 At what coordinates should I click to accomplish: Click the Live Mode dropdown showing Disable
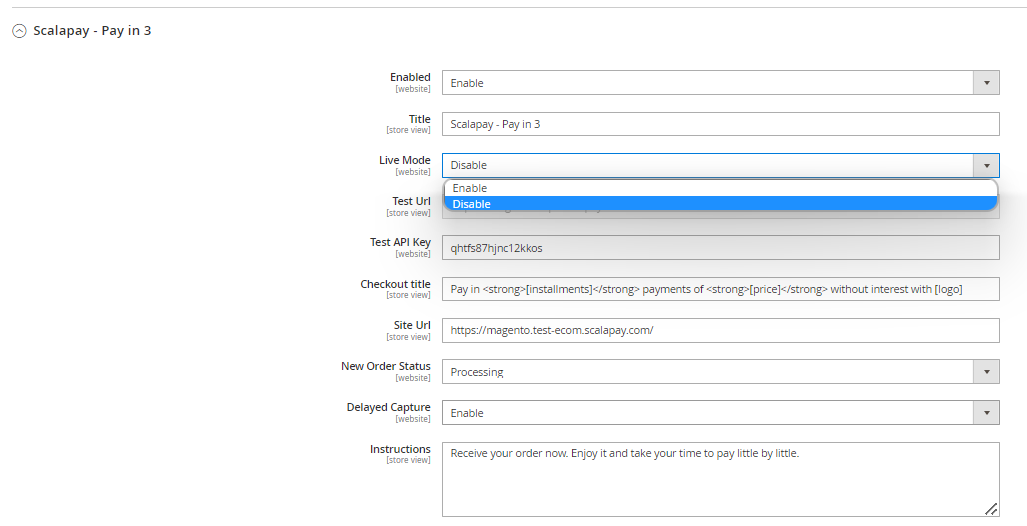[720, 165]
